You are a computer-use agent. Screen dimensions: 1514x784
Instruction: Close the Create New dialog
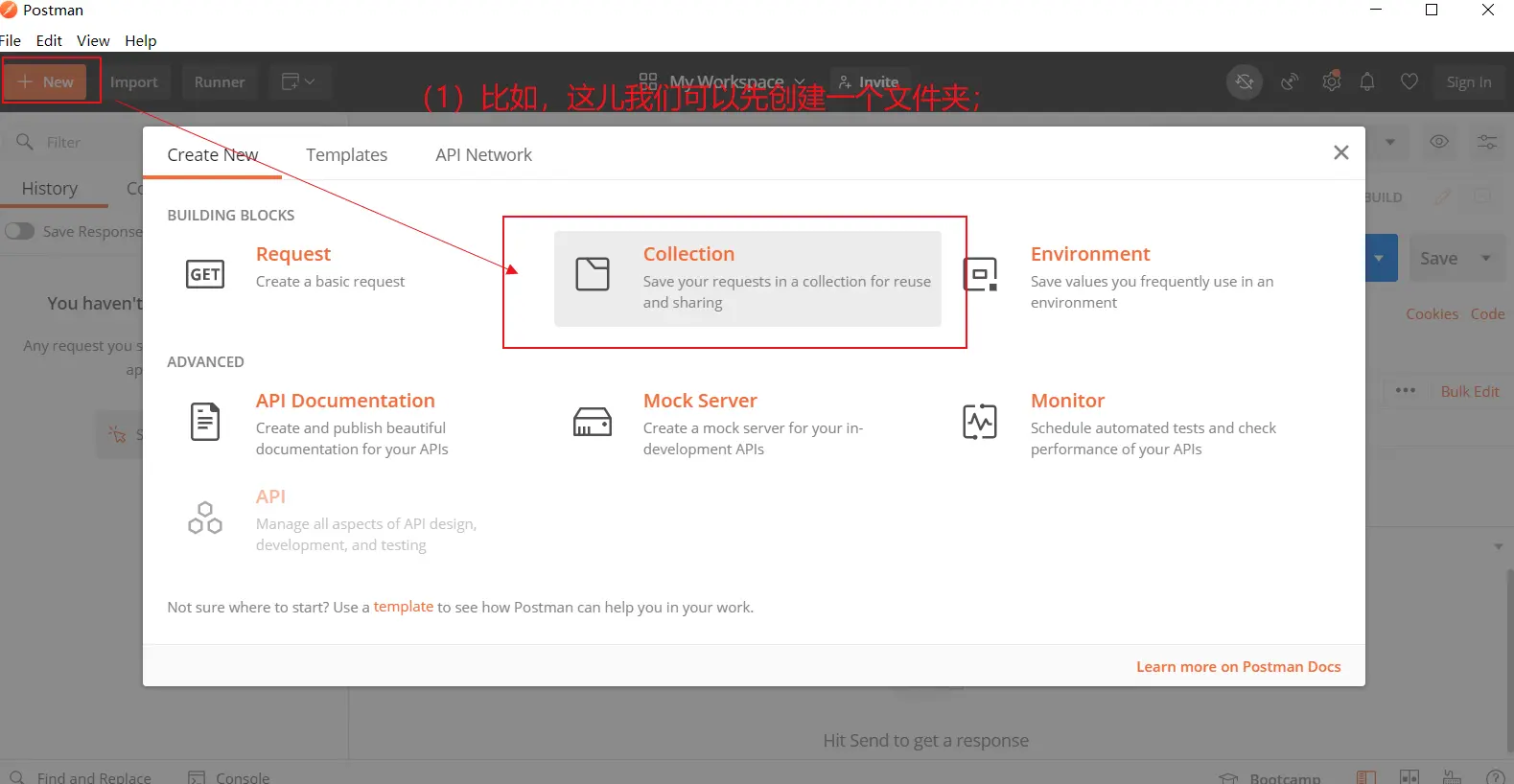[1341, 152]
